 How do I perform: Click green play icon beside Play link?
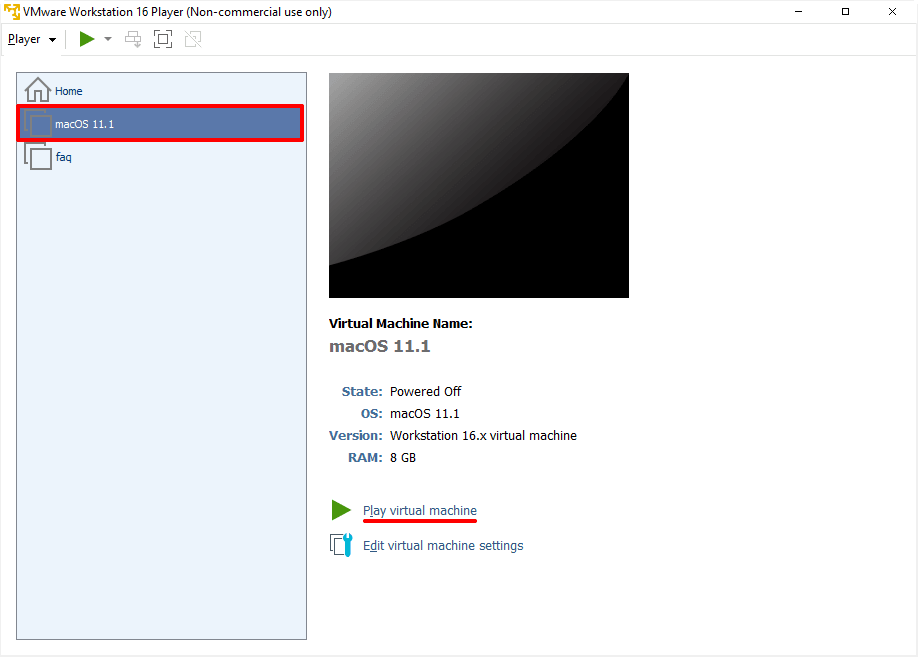point(341,510)
